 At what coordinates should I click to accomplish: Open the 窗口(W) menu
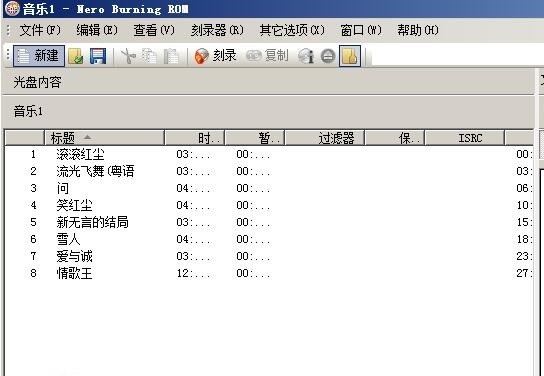361,30
